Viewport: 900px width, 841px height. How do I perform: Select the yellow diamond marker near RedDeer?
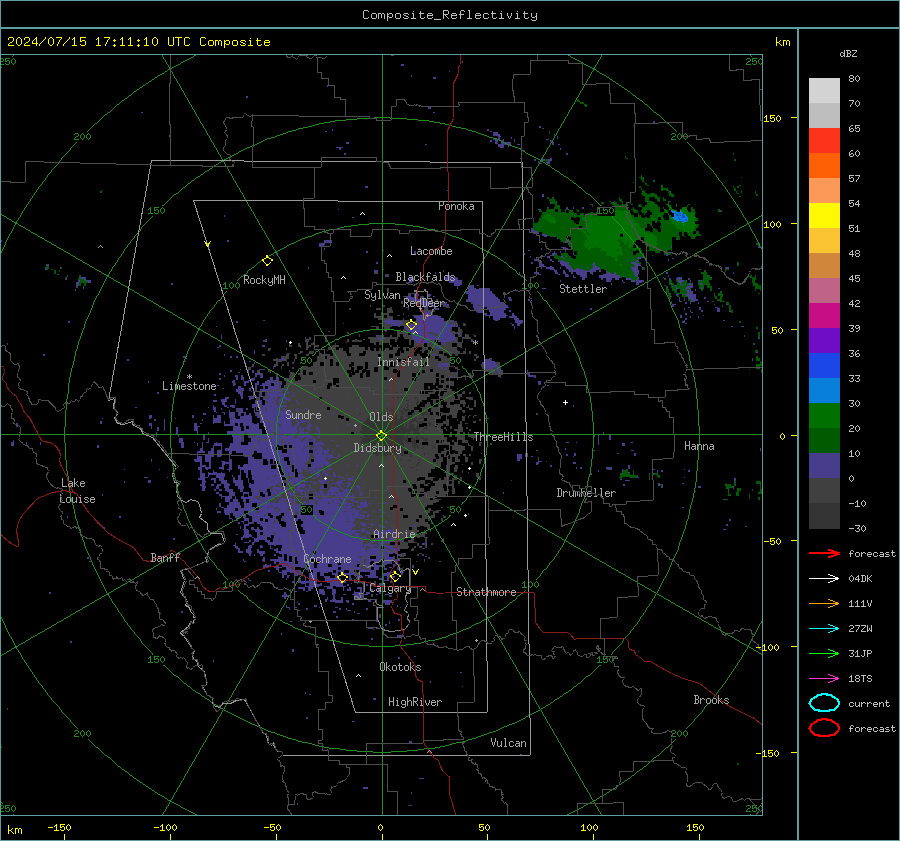[x=411, y=325]
